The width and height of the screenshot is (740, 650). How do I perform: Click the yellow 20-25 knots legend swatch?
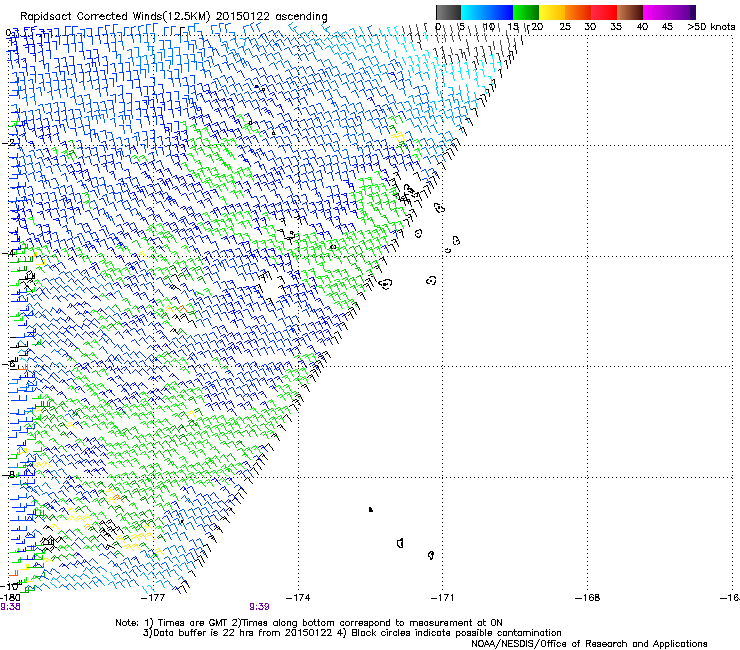552,12
